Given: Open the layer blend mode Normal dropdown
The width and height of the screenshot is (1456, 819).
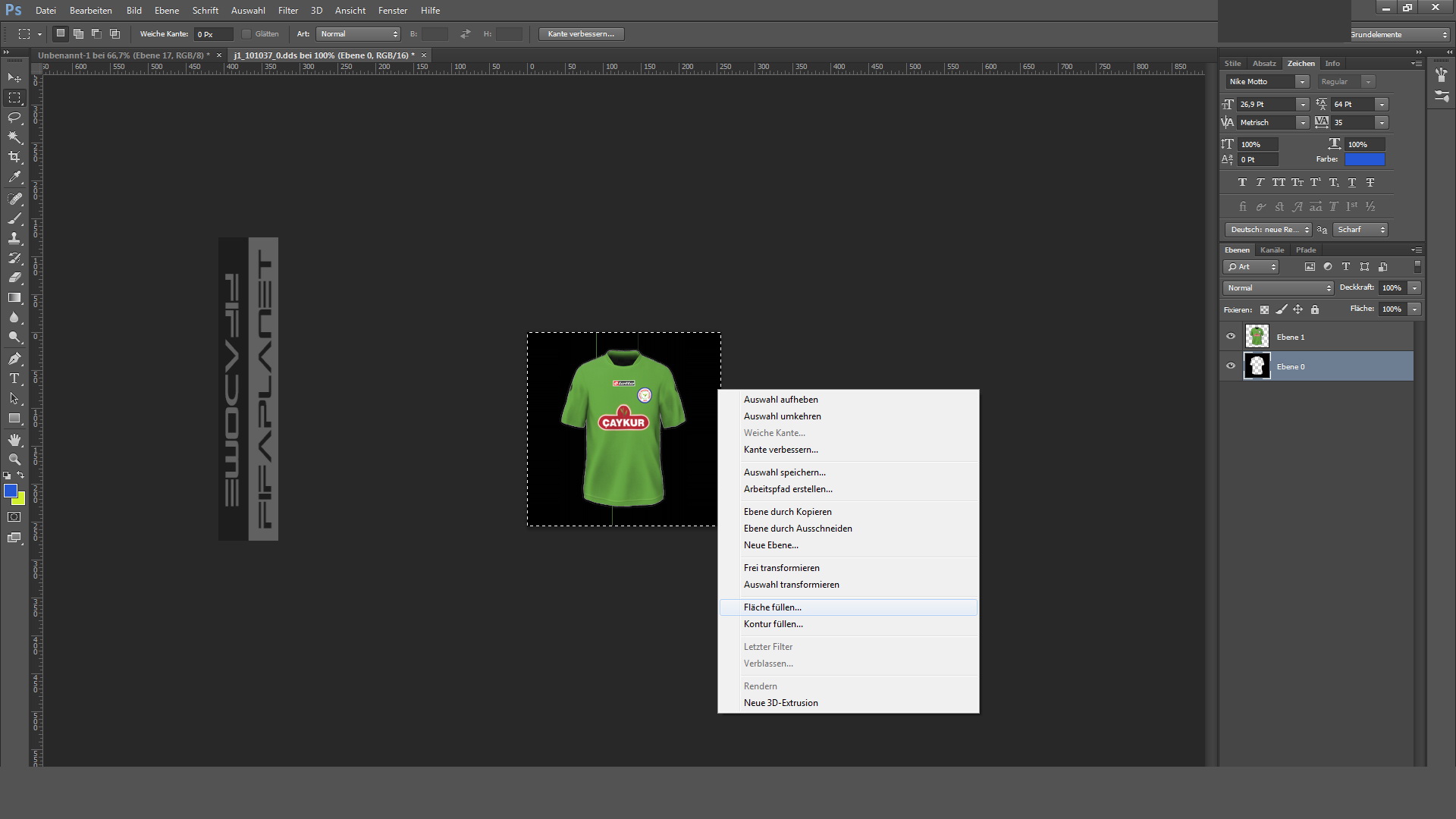Looking at the screenshot, I should pos(1279,288).
